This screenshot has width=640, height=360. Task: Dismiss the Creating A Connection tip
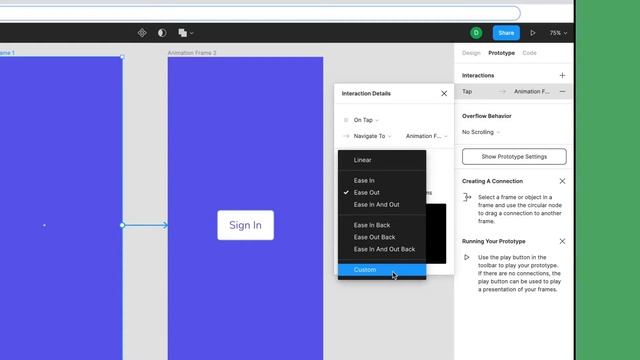click(562, 181)
